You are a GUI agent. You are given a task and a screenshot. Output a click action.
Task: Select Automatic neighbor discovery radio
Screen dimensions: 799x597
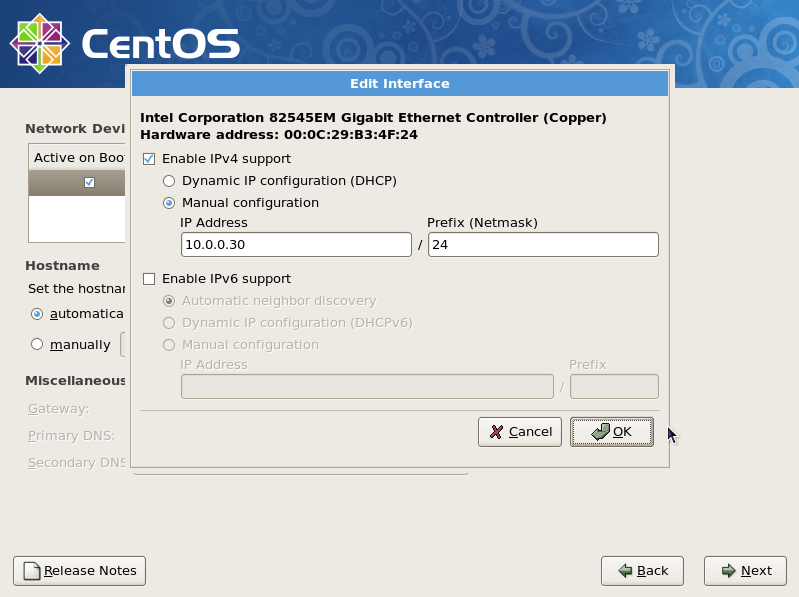coord(169,301)
